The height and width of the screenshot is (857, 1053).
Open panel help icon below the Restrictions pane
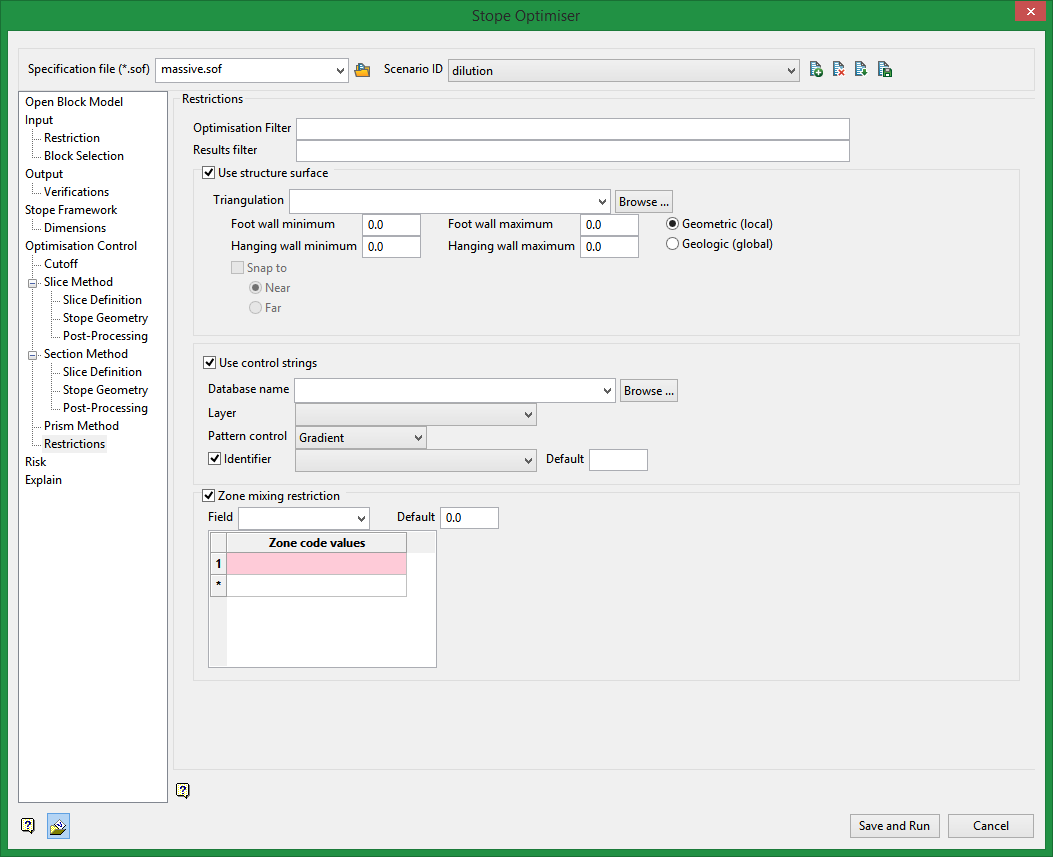click(x=182, y=791)
